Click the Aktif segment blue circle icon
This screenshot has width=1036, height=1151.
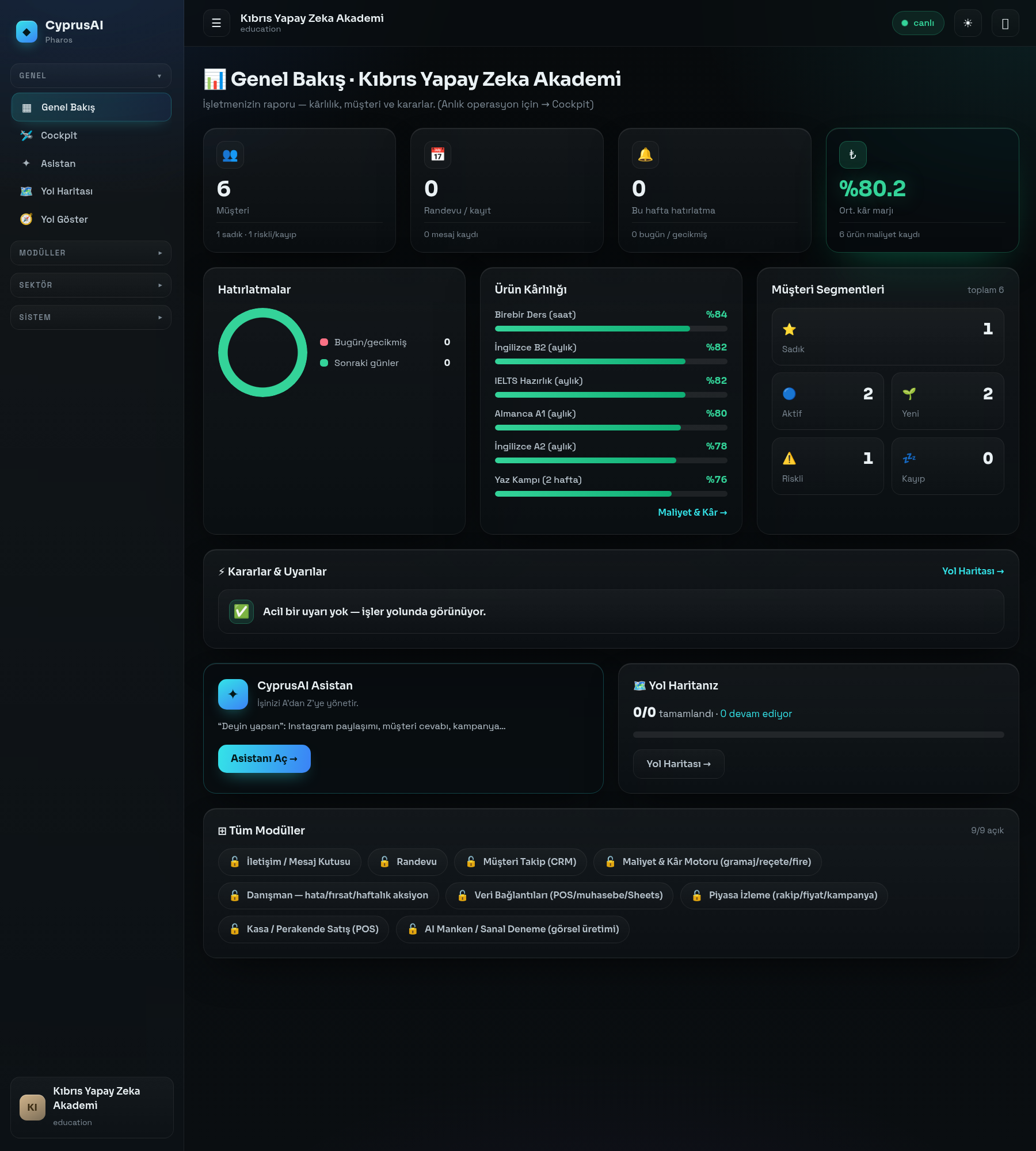tap(789, 394)
